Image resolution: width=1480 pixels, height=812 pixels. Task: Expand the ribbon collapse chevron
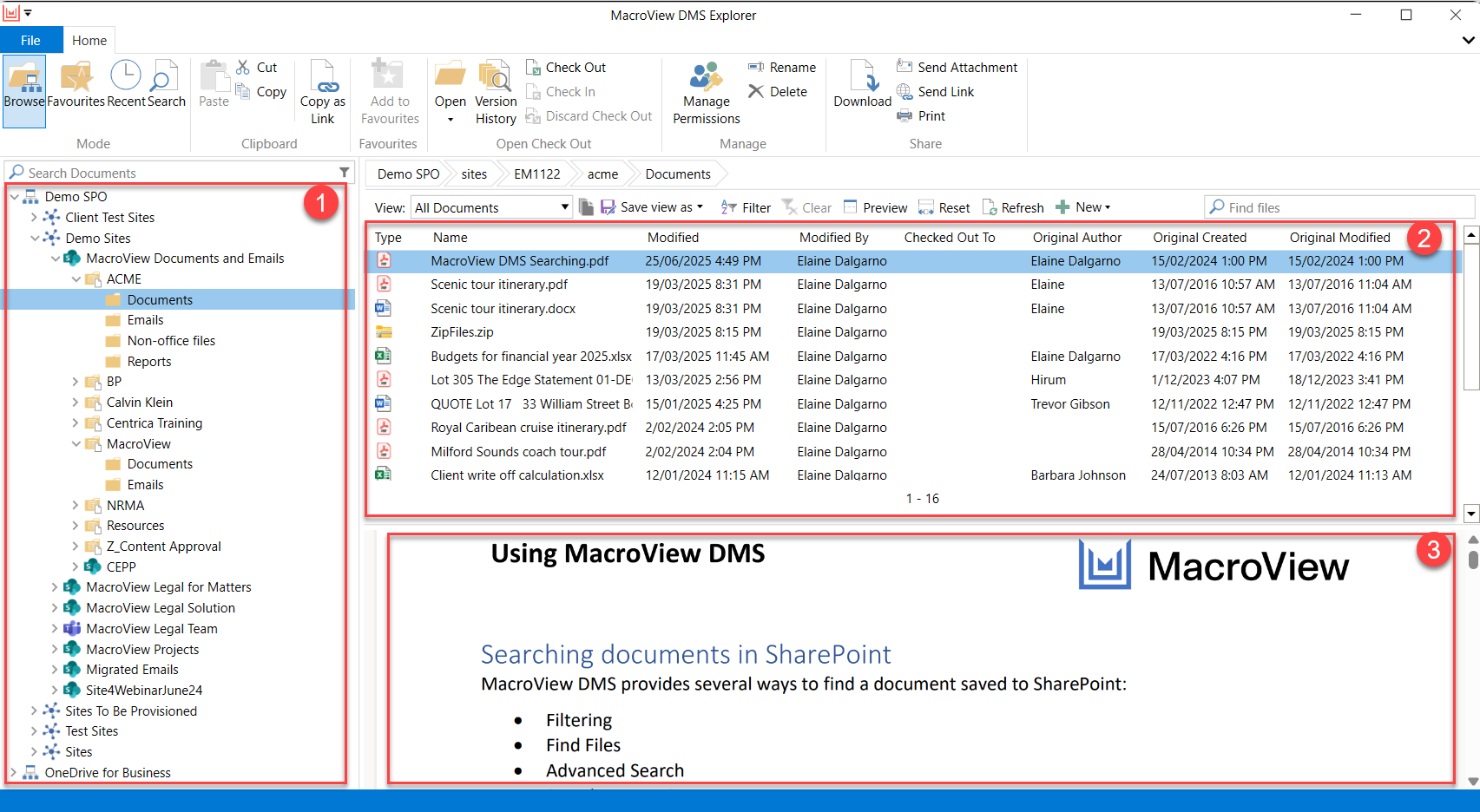pyautogui.click(x=1468, y=40)
